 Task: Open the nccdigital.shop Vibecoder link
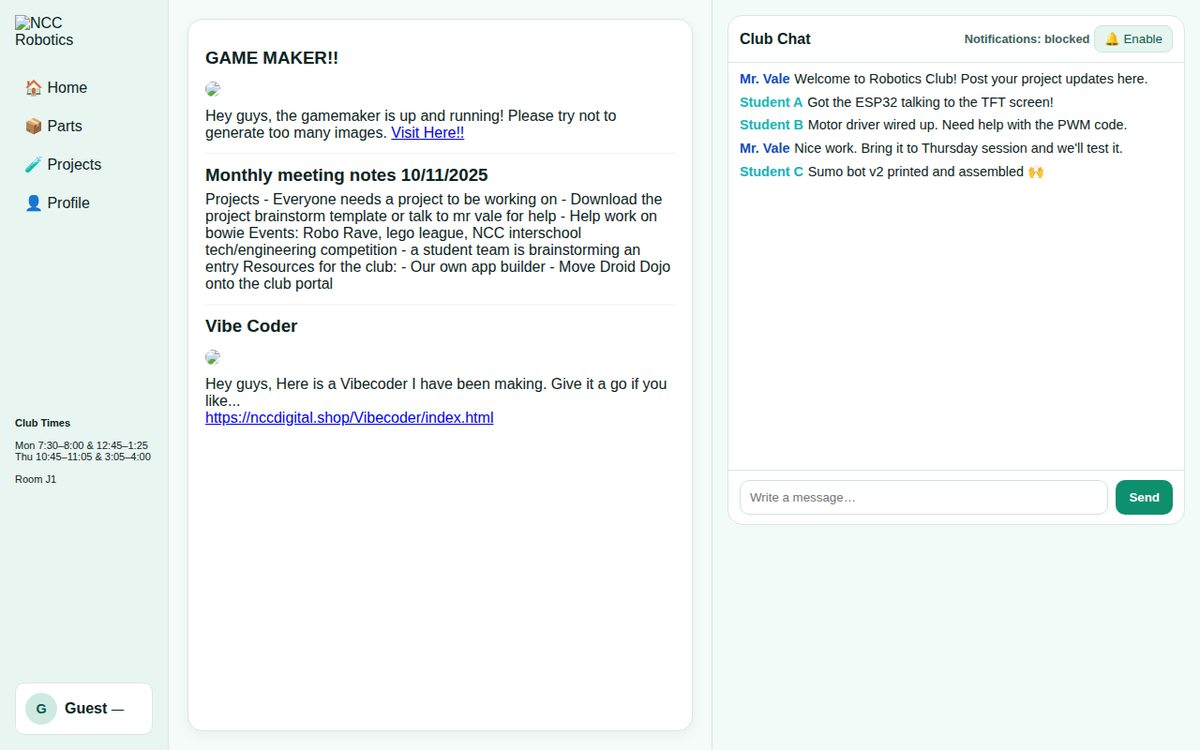(349, 418)
